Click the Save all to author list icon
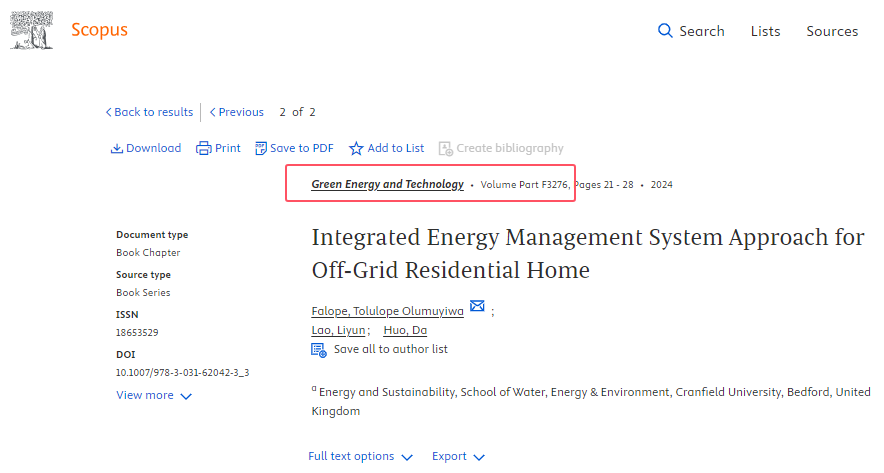Image resolution: width=884 pixels, height=473 pixels. [319, 350]
